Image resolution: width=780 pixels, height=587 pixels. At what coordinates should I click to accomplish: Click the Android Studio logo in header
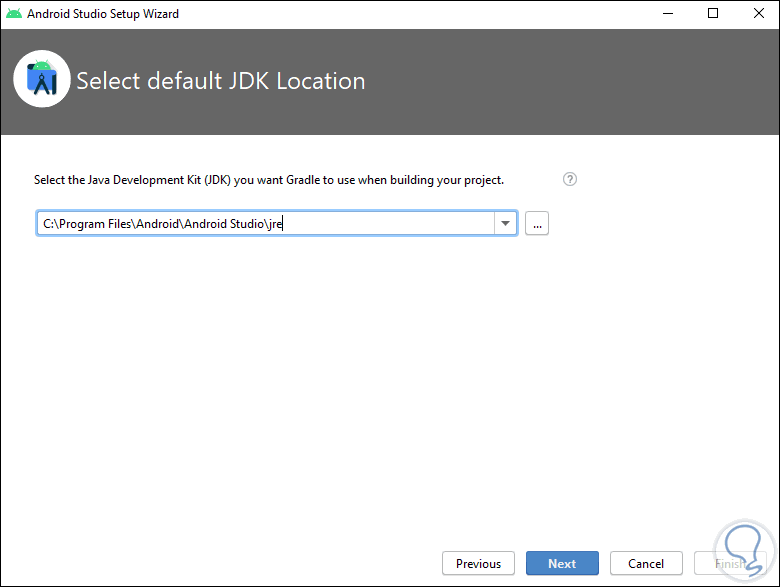pyautogui.click(x=42, y=80)
